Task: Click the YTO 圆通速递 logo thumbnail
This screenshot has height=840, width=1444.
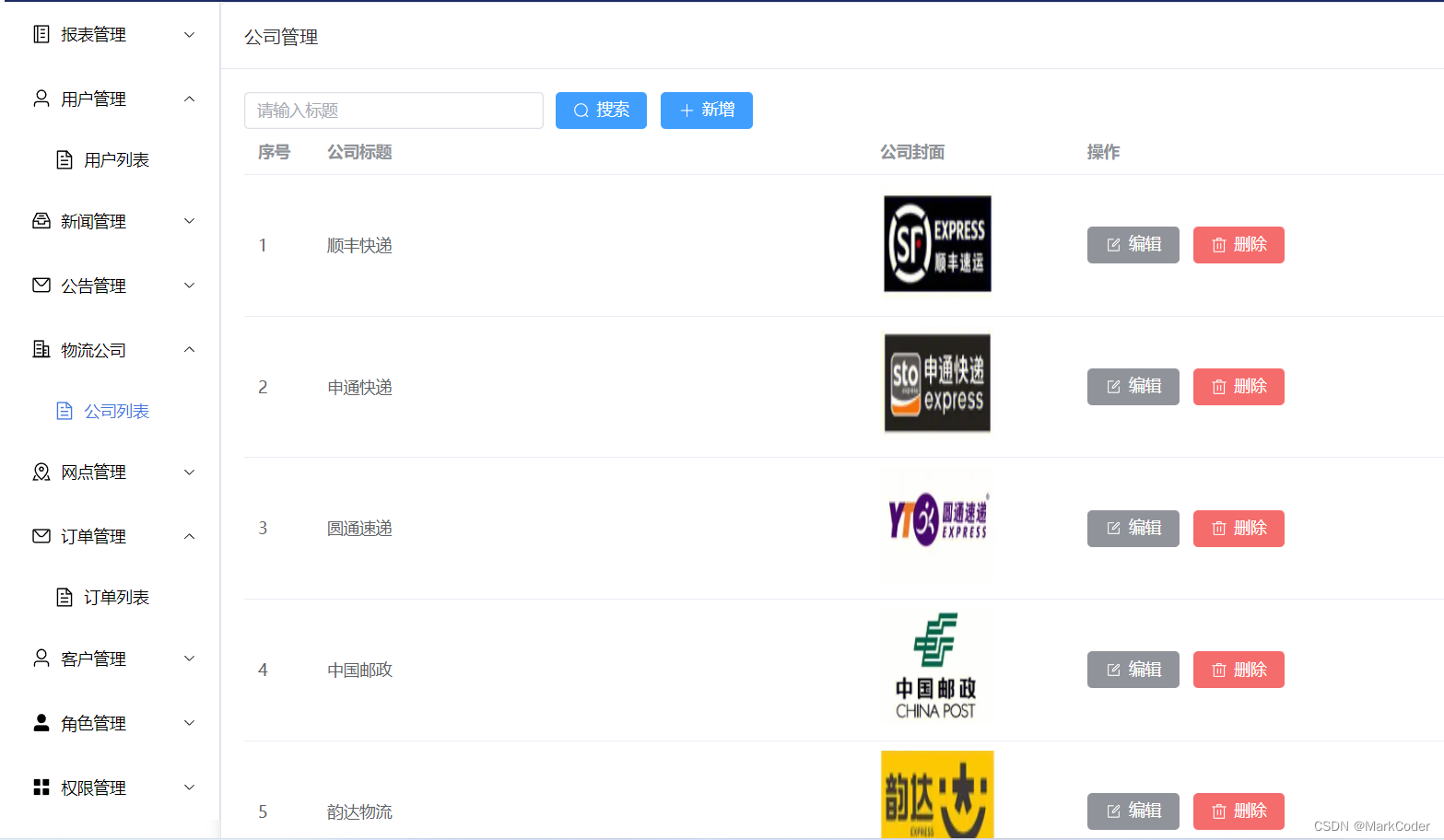Action: (x=937, y=521)
